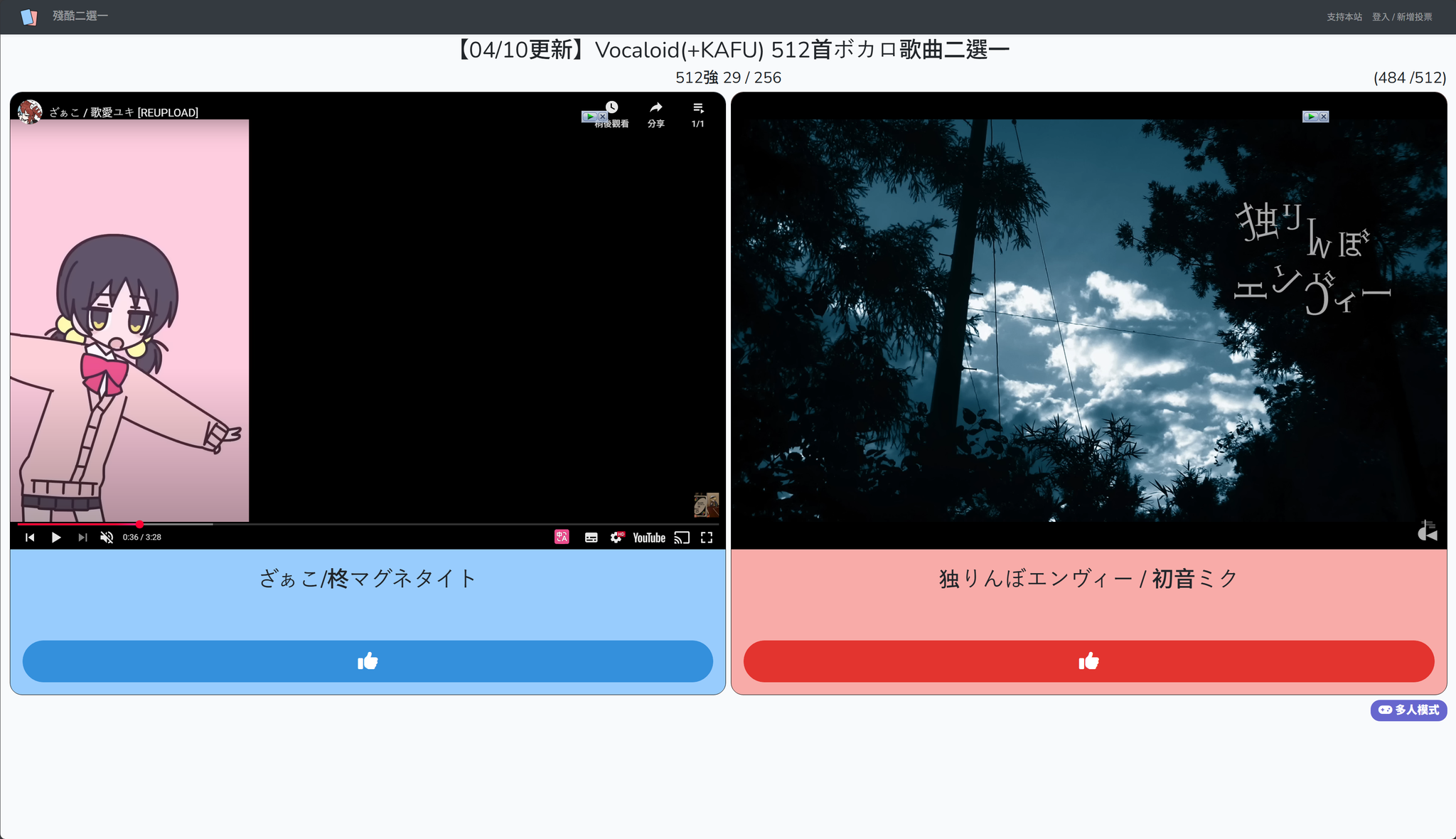This screenshot has width=1456, height=839.
Task: Click the video progress bar scrubber
Action: click(139, 524)
